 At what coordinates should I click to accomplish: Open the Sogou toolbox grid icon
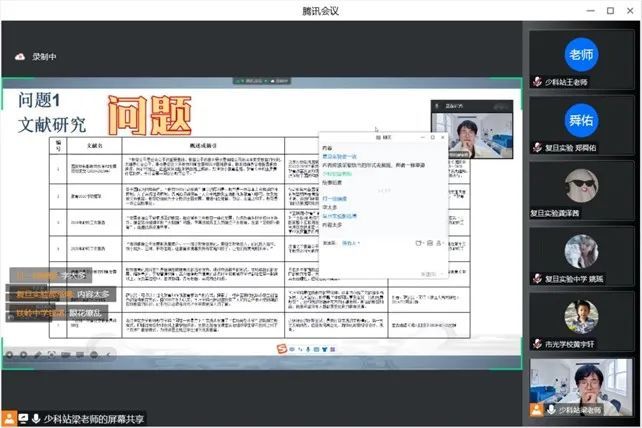click(x=333, y=349)
